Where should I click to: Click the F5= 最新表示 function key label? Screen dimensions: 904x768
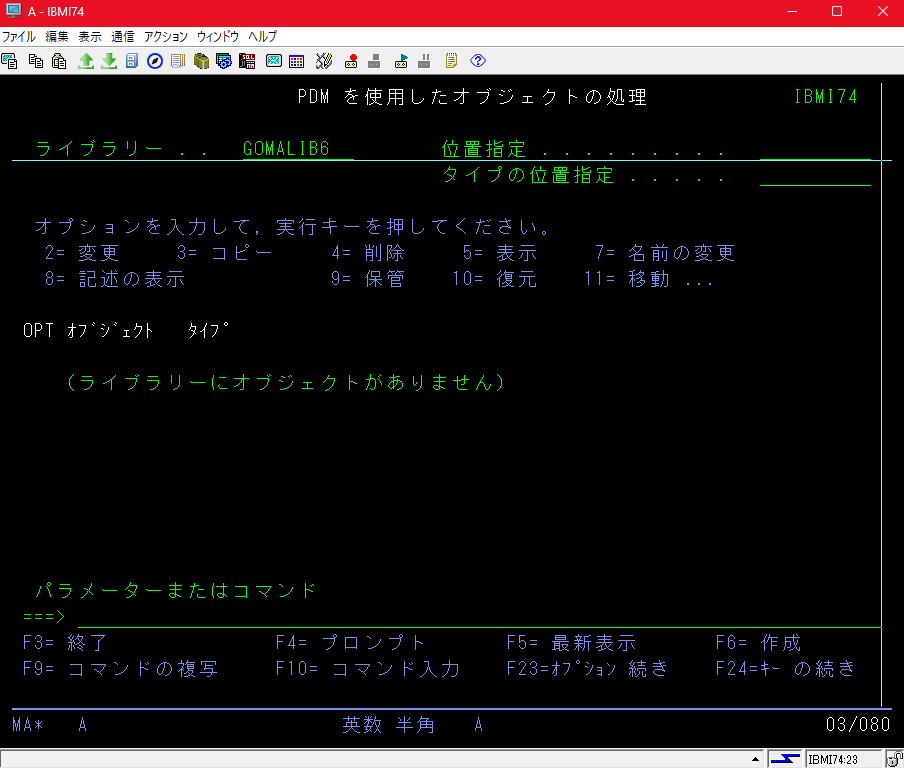(571, 642)
